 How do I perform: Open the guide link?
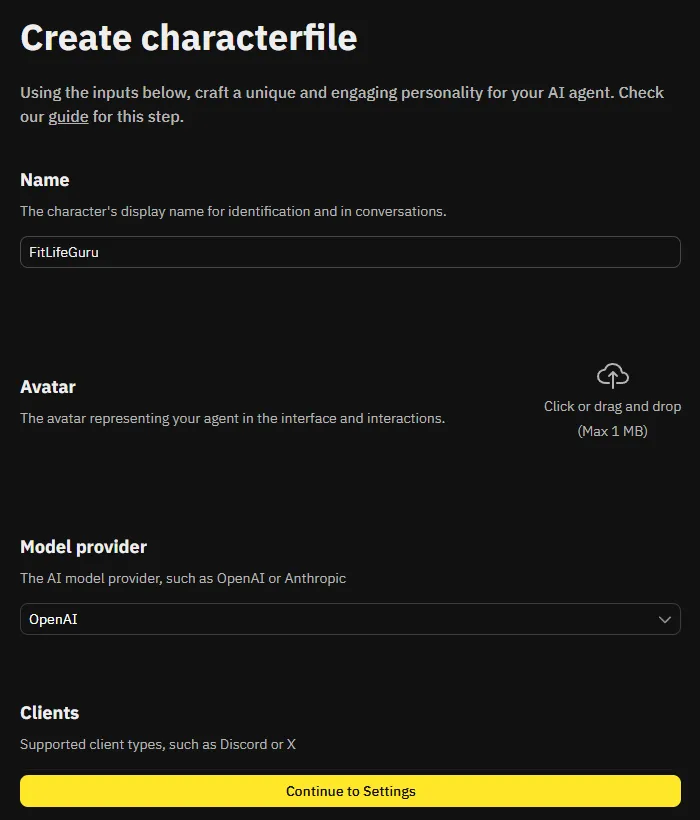pyautogui.click(x=68, y=117)
